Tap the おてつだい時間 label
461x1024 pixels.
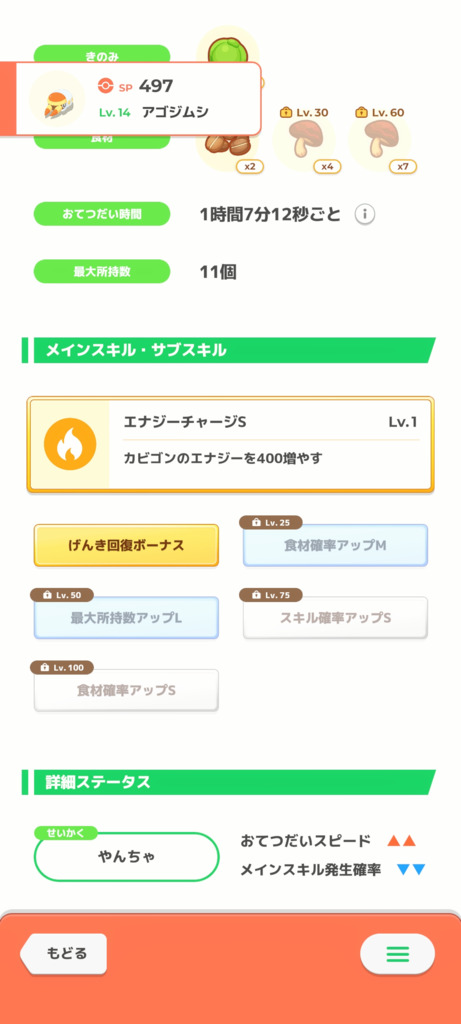coord(102,214)
